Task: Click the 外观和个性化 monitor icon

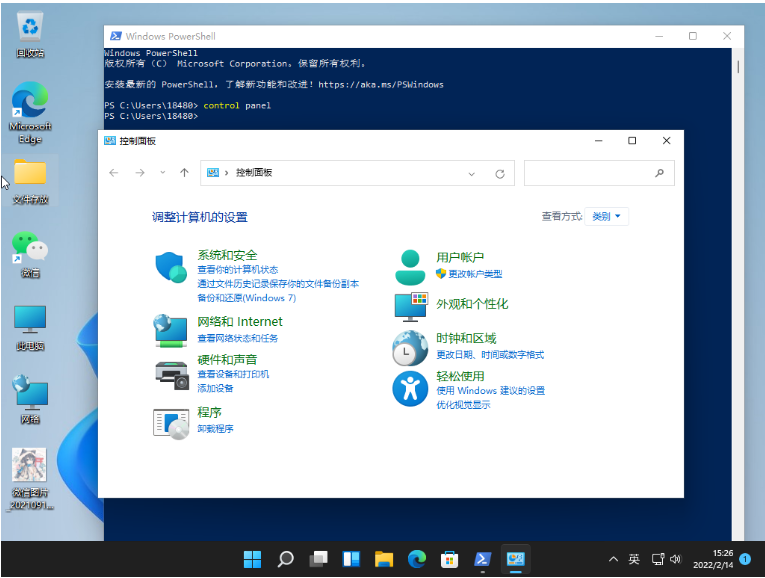Action: pyautogui.click(x=410, y=306)
